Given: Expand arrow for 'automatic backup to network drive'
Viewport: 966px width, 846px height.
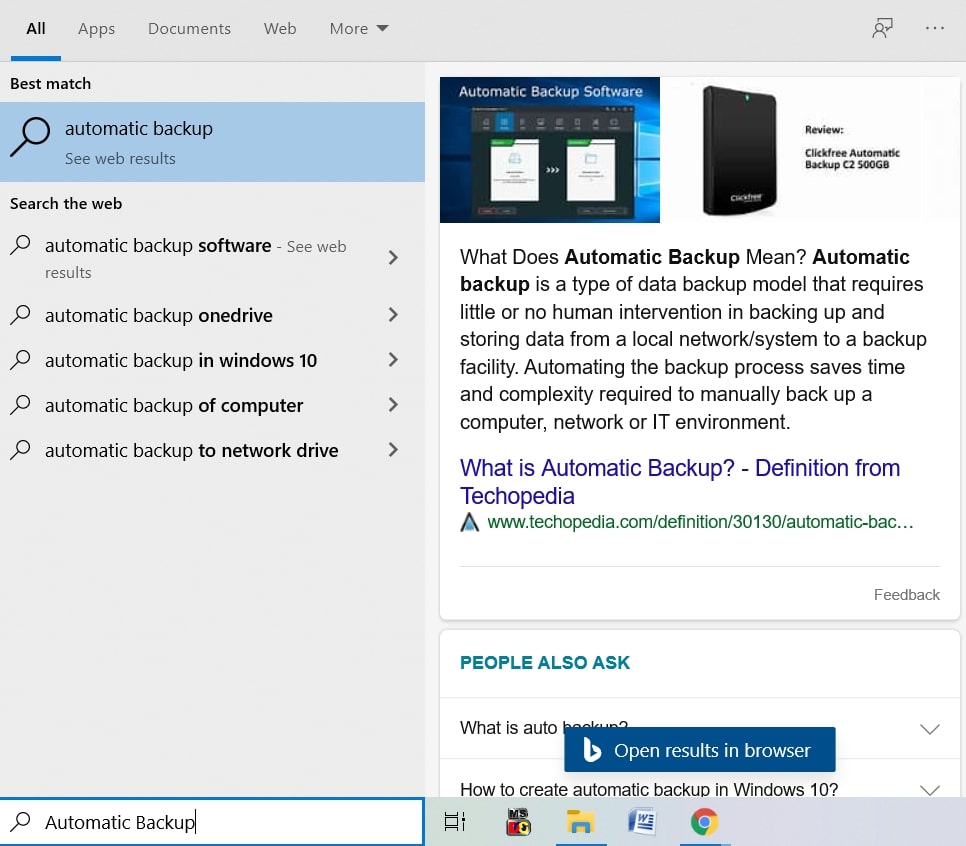Looking at the screenshot, I should pos(393,450).
